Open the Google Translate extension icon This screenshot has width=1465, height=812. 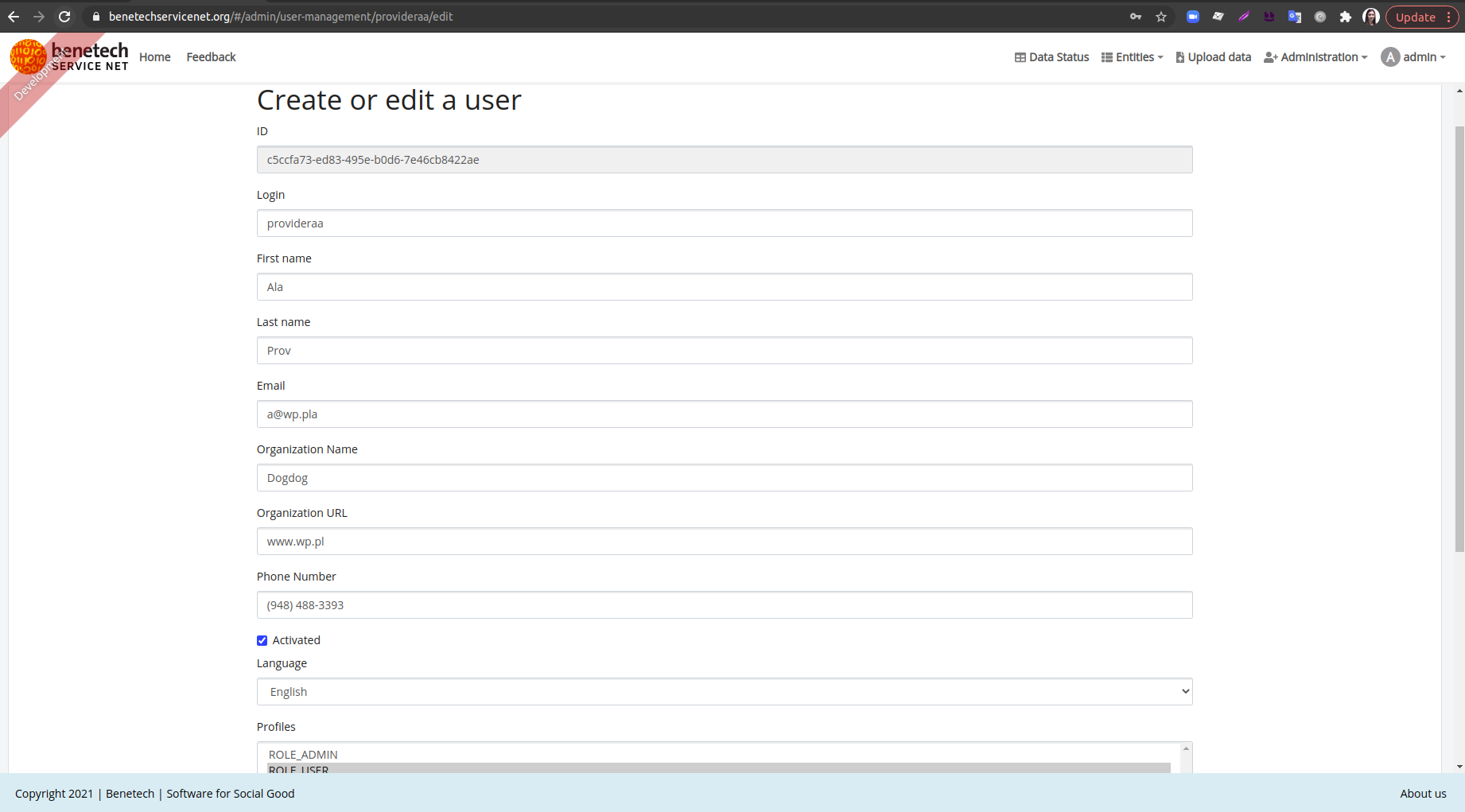click(x=1295, y=16)
